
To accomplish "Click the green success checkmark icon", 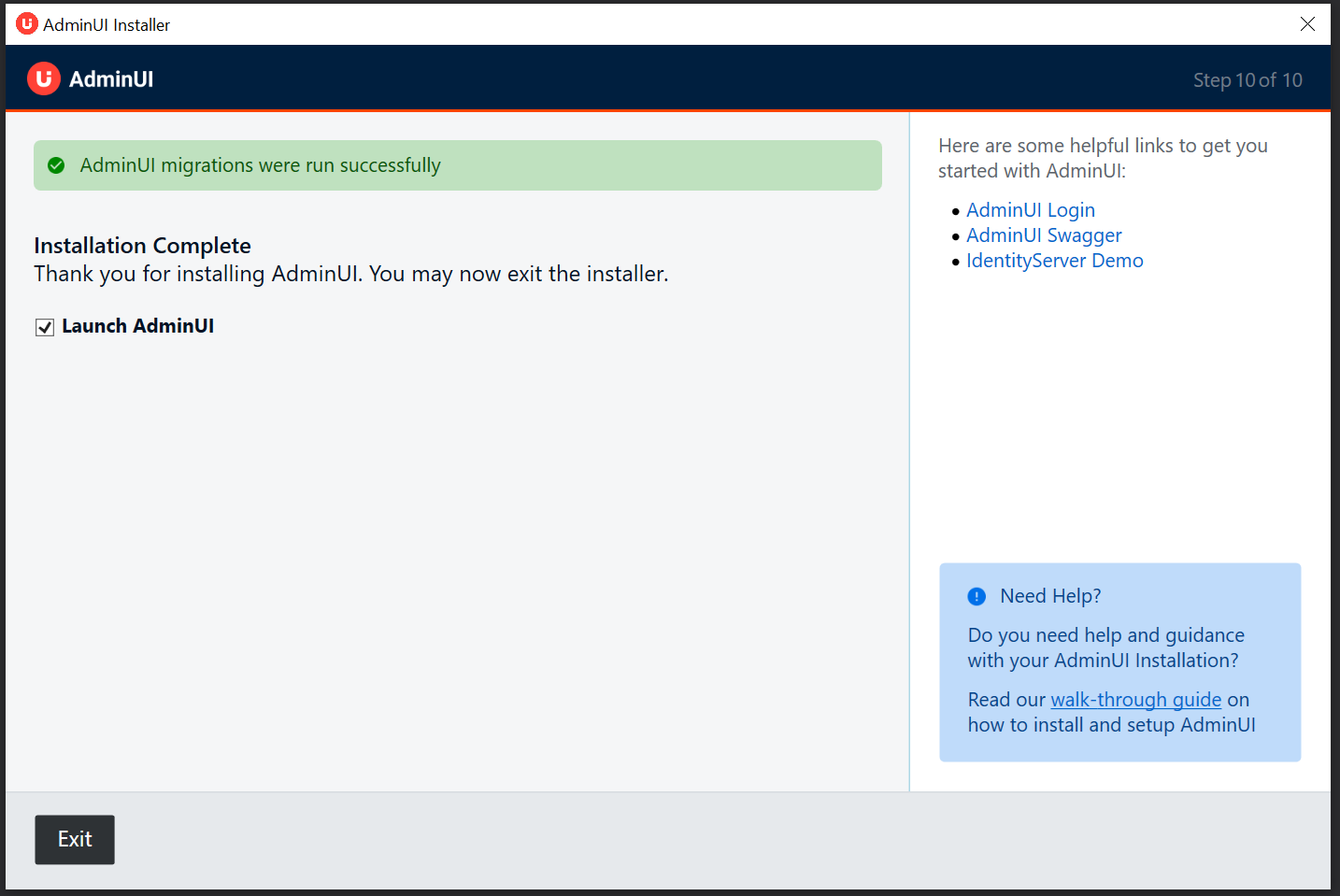I will click(56, 165).
